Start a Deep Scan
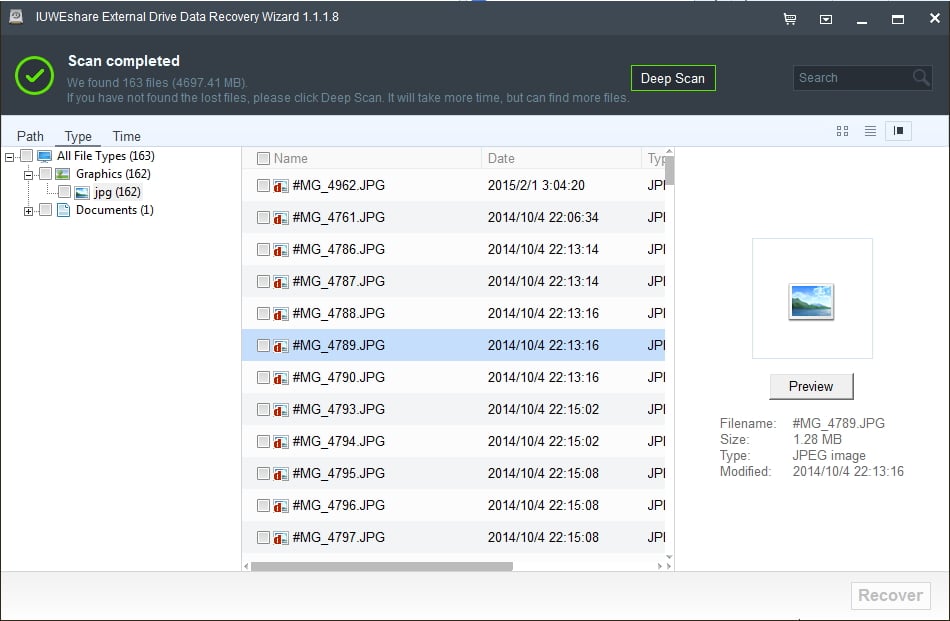This screenshot has width=950, height=621. coord(673,78)
